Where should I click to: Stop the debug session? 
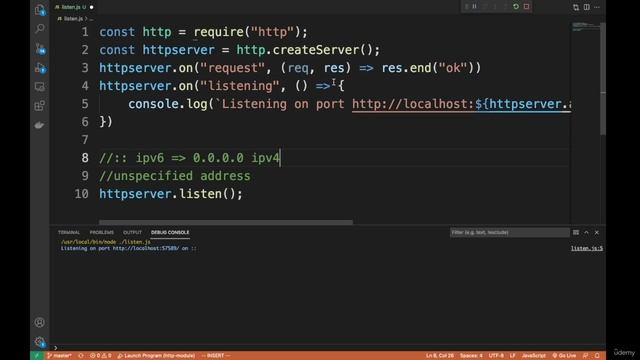tap(527, 7)
